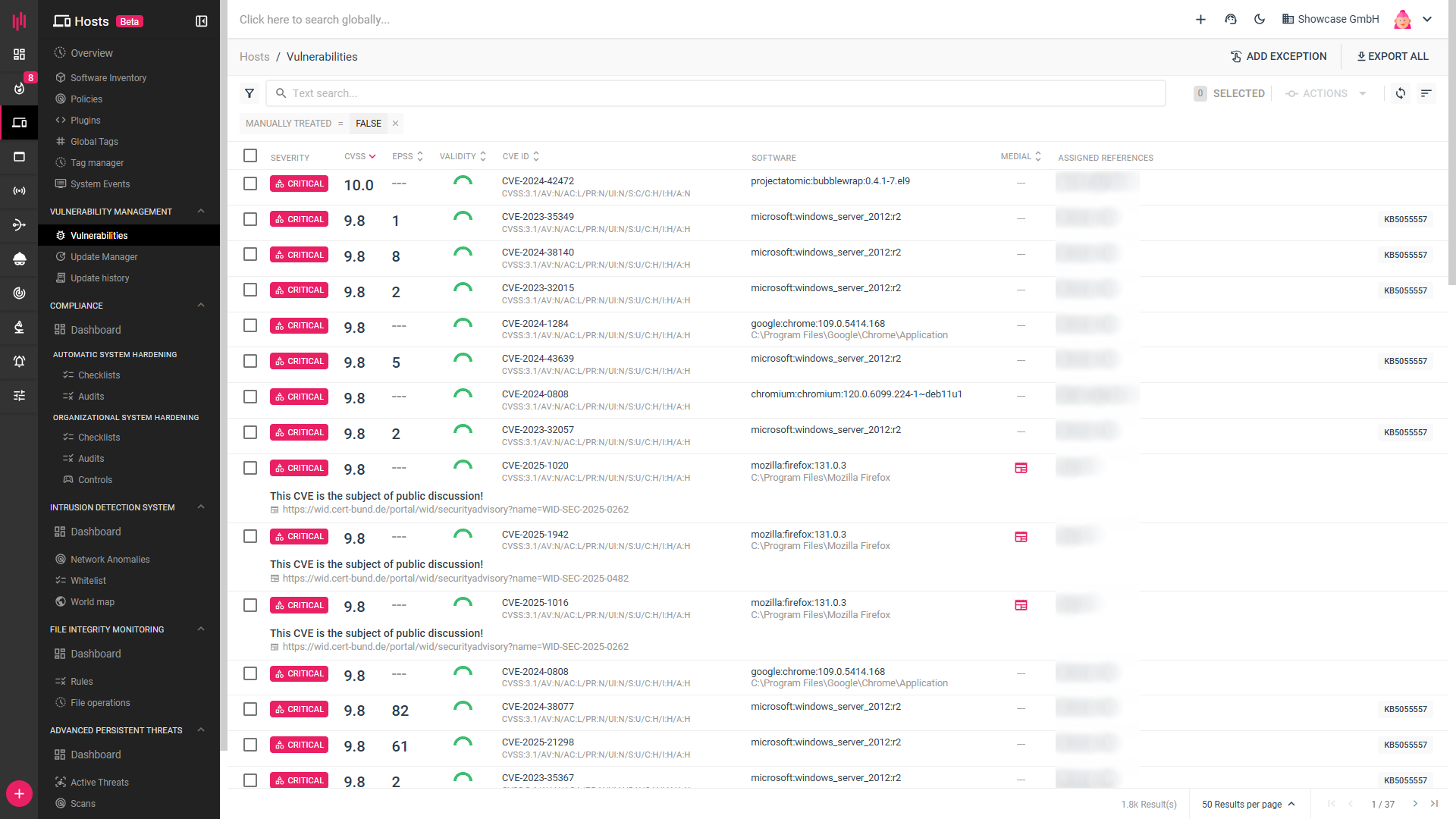Open the support headset icon
This screenshot has height=819, width=1456.
(x=1231, y=20)
